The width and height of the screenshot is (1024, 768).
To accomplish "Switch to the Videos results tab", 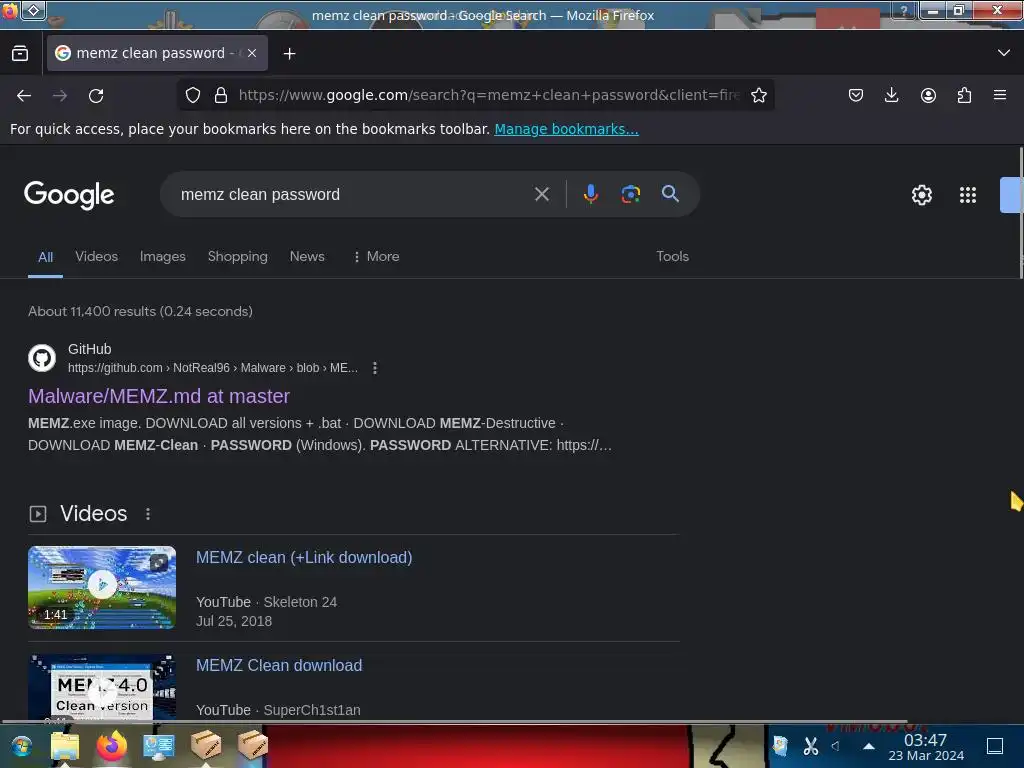I will pyautogui.click(x=97, y=257).
